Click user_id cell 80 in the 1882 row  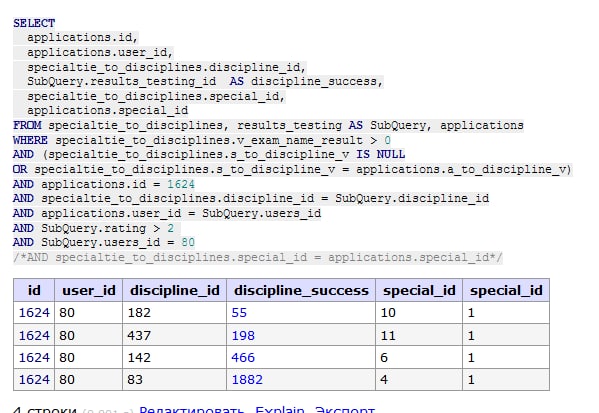[89, 380]
